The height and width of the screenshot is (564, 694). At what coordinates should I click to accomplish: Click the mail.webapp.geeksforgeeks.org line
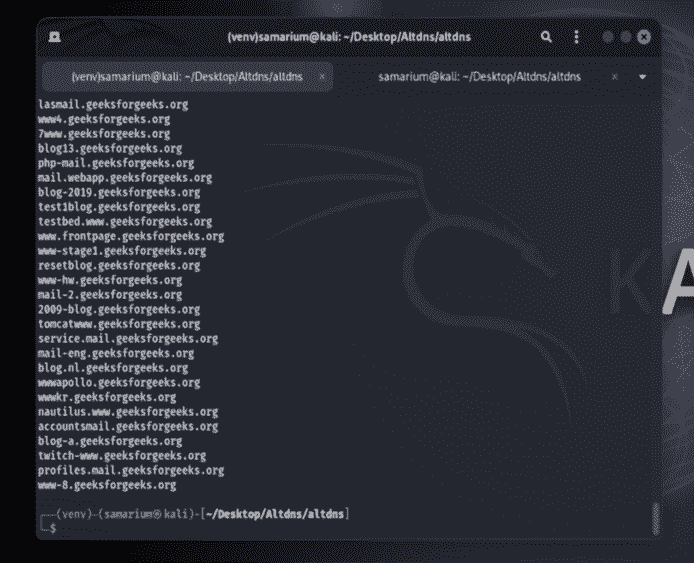[125, 178]
